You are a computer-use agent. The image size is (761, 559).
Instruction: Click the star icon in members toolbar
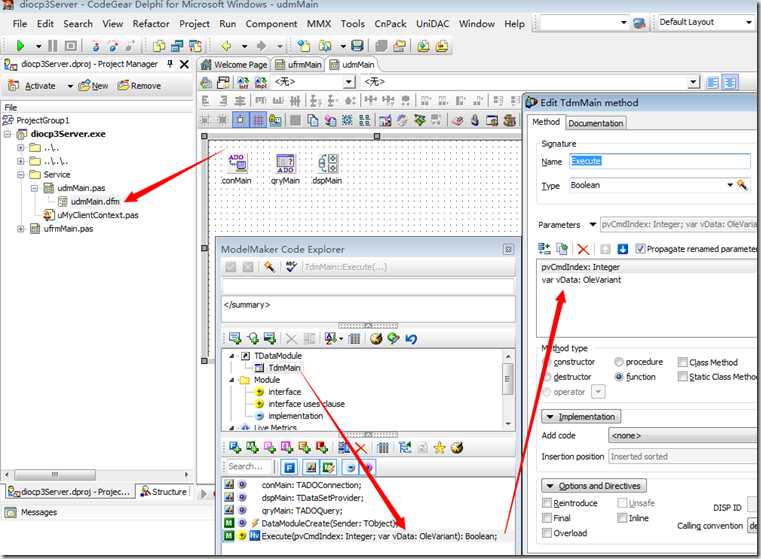tap(439, 448)
